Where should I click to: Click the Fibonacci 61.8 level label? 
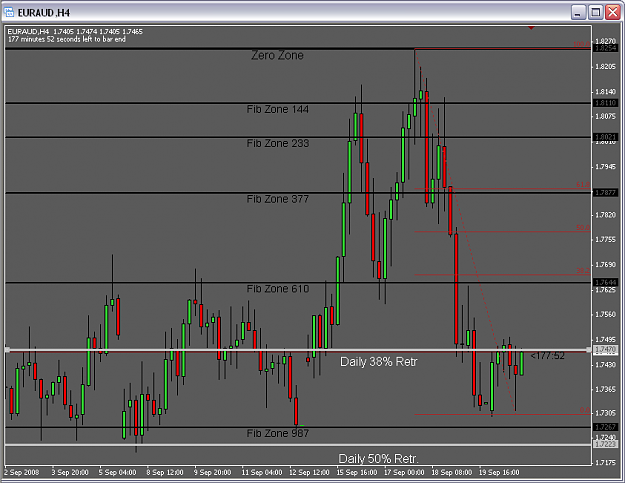(583, 185)
